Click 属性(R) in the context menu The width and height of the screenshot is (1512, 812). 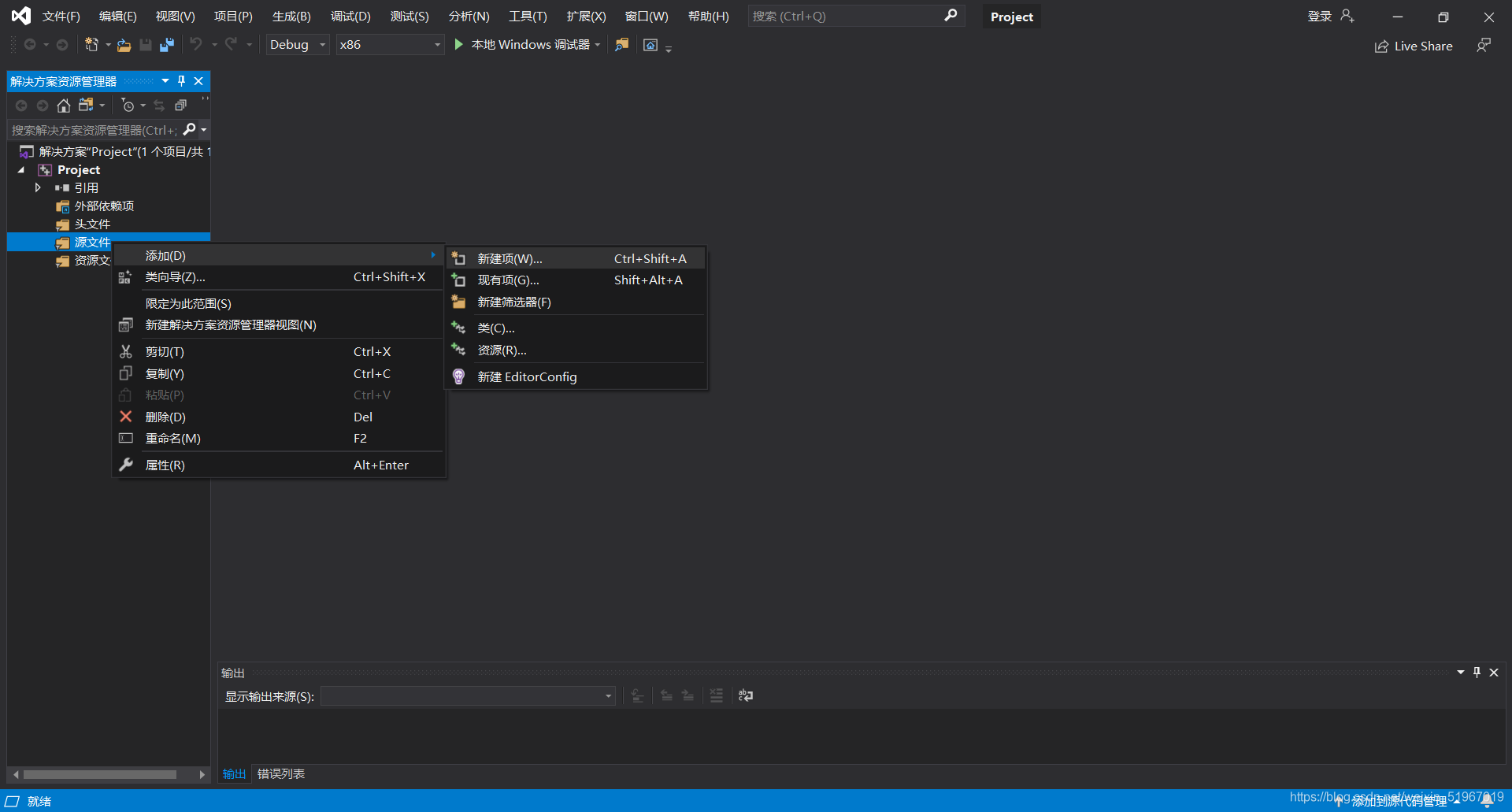[279, 465]
